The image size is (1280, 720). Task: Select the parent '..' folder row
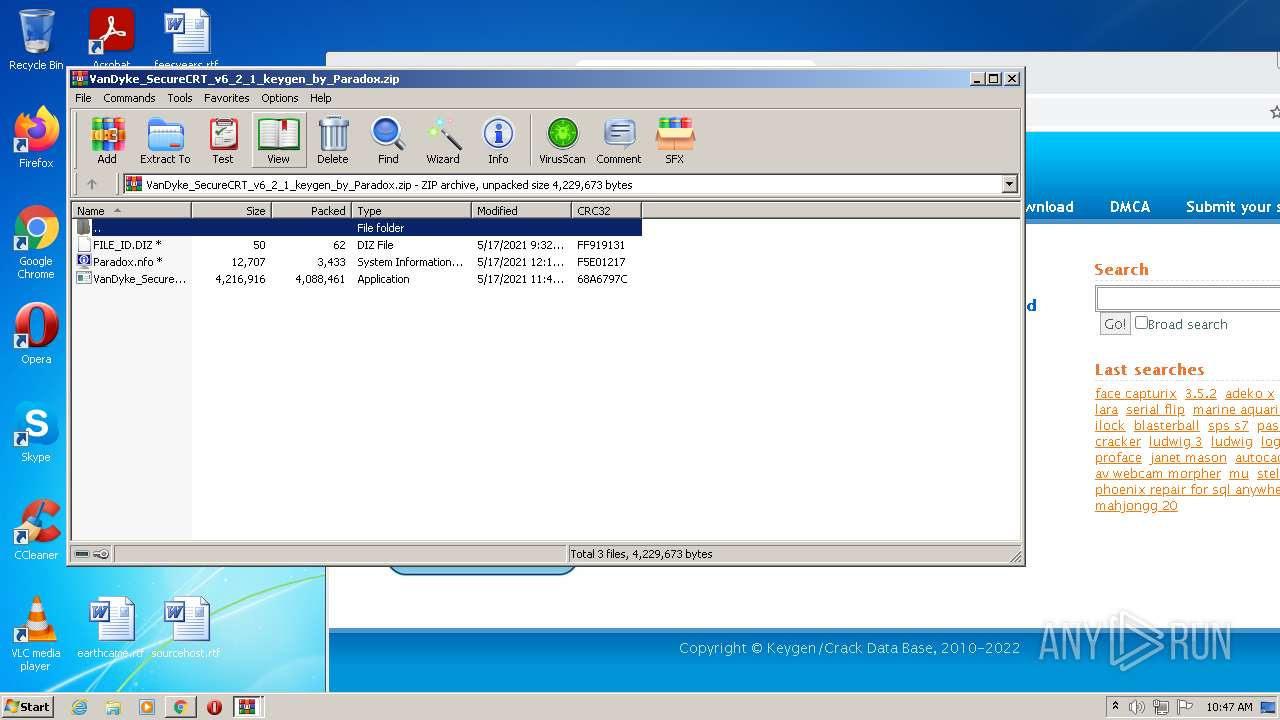357,228
